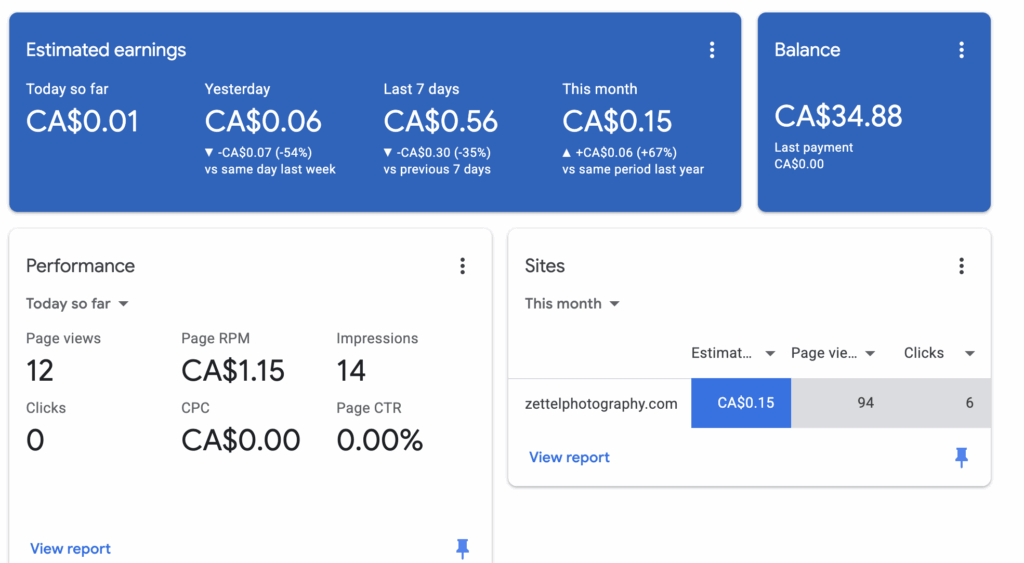Expand the Performance "Today so far" dropdown
The height and width of the screenshot is (563, 1024).
pyautogui.click(x=78, y=304)
